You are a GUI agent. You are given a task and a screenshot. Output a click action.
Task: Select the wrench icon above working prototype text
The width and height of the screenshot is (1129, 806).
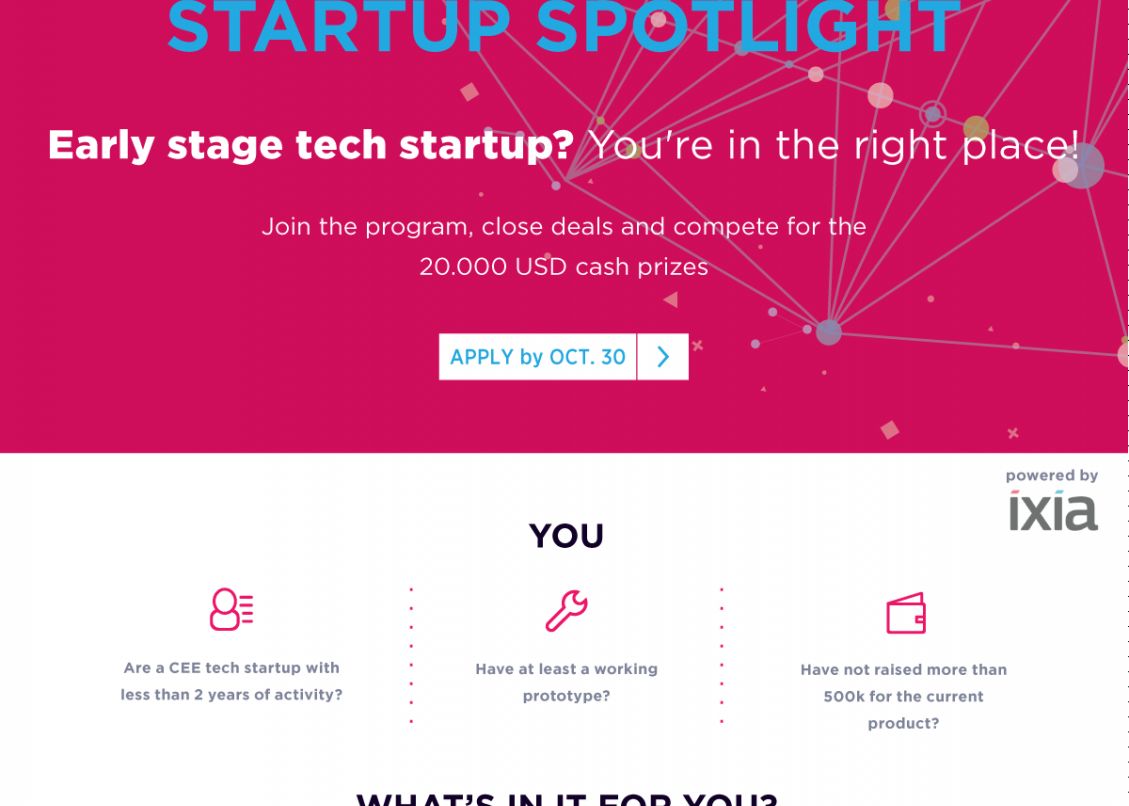(564, 608)
